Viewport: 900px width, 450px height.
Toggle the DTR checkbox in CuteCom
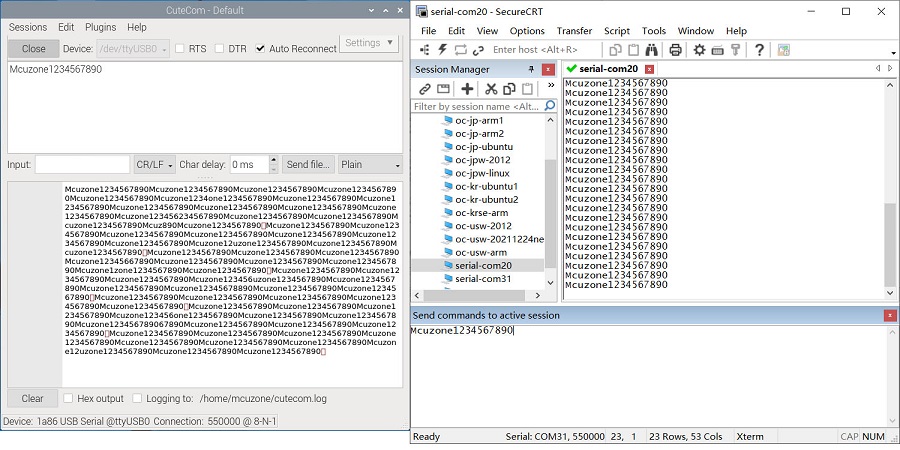click(x=219, y=49)
